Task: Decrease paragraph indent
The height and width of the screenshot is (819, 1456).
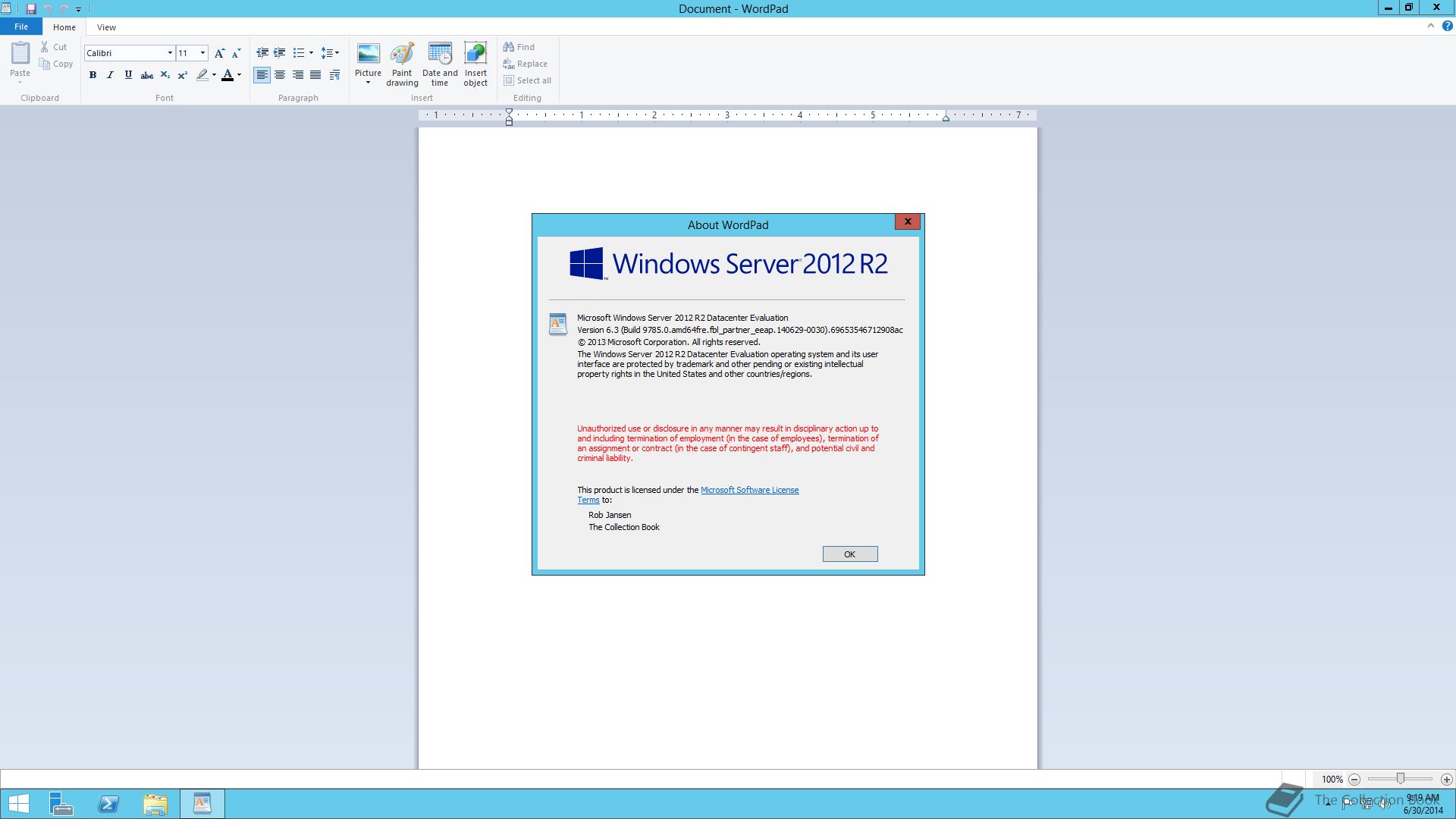Action: [x=262, y=53]
